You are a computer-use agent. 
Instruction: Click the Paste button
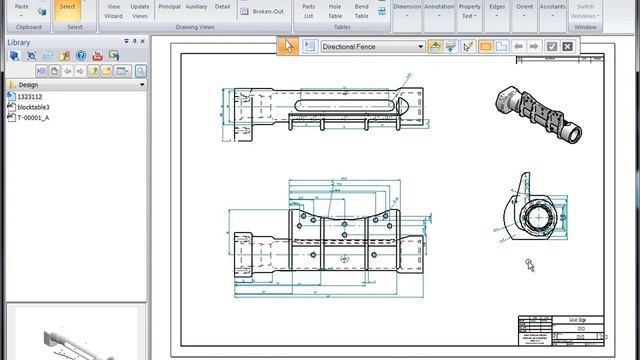tap(21, 6)
